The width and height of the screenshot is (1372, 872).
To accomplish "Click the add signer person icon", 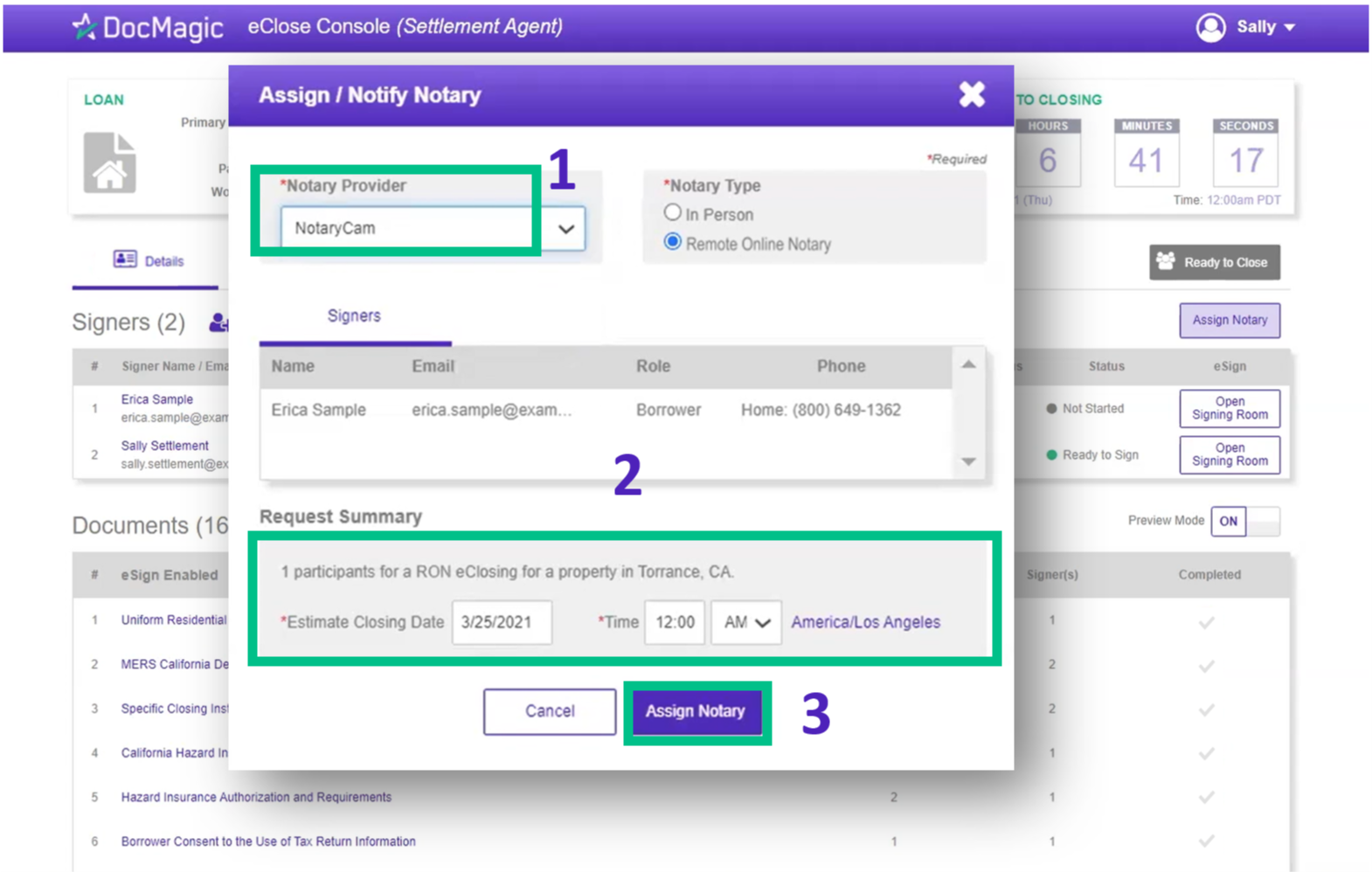I will coord(218,322).
